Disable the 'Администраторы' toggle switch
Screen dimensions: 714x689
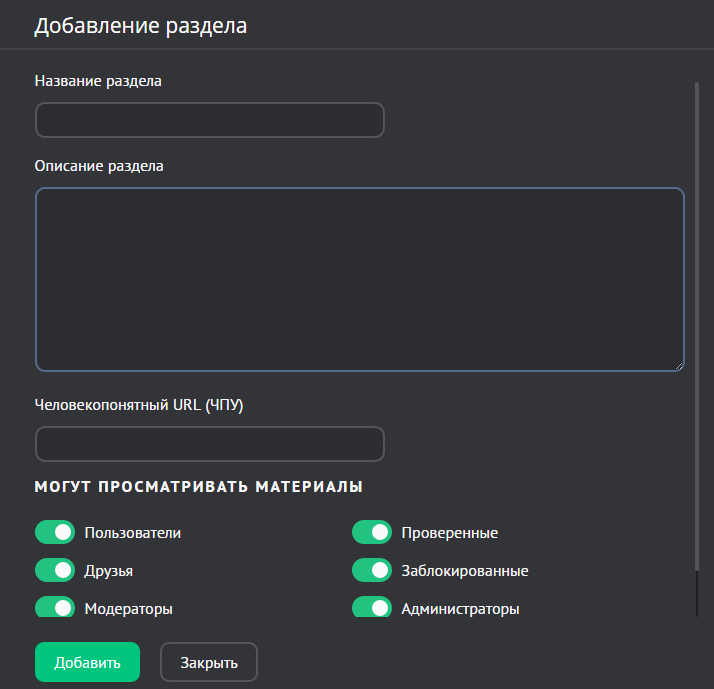[x=371, y=607]
